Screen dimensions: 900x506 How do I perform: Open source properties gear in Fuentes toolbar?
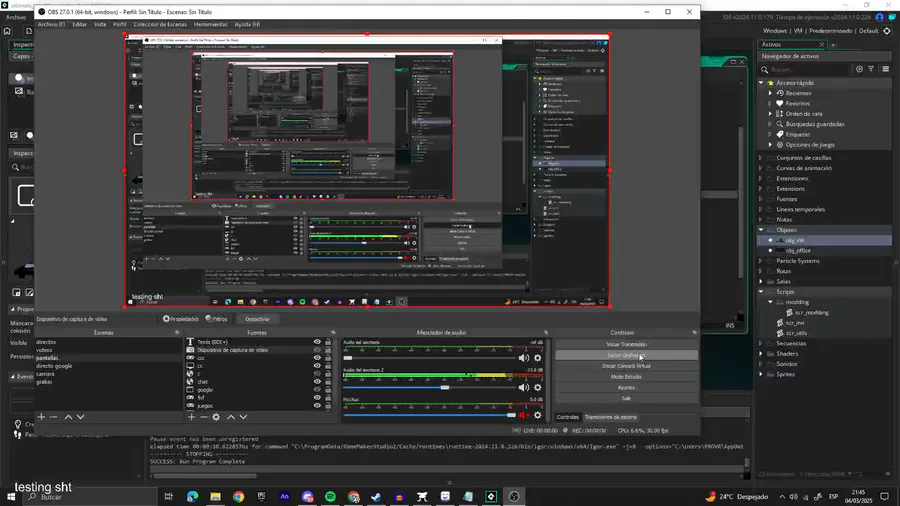[216, 417]
